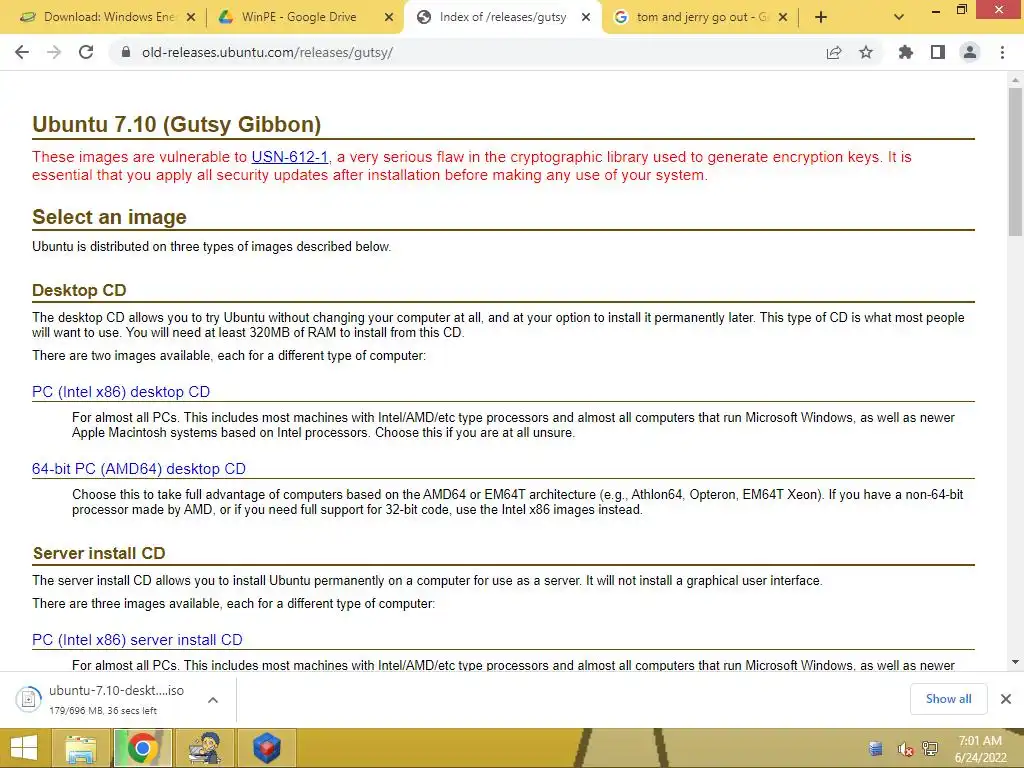1024x768 pixels.
Task: Click the address bar URL
Action: (267, 52)
